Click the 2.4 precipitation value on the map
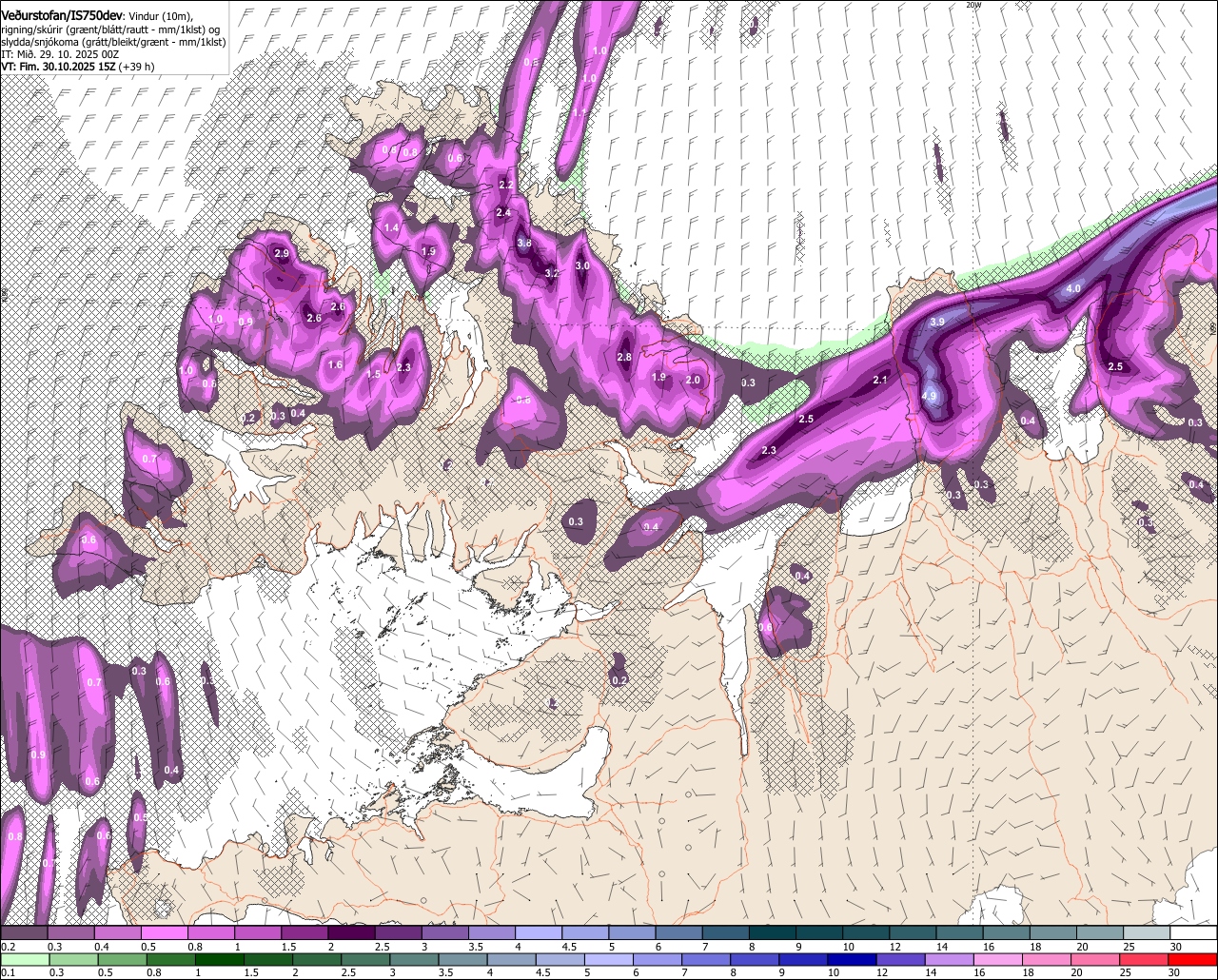The width and height of the screenshot is (1218, 980). click(x=503, y=213)
